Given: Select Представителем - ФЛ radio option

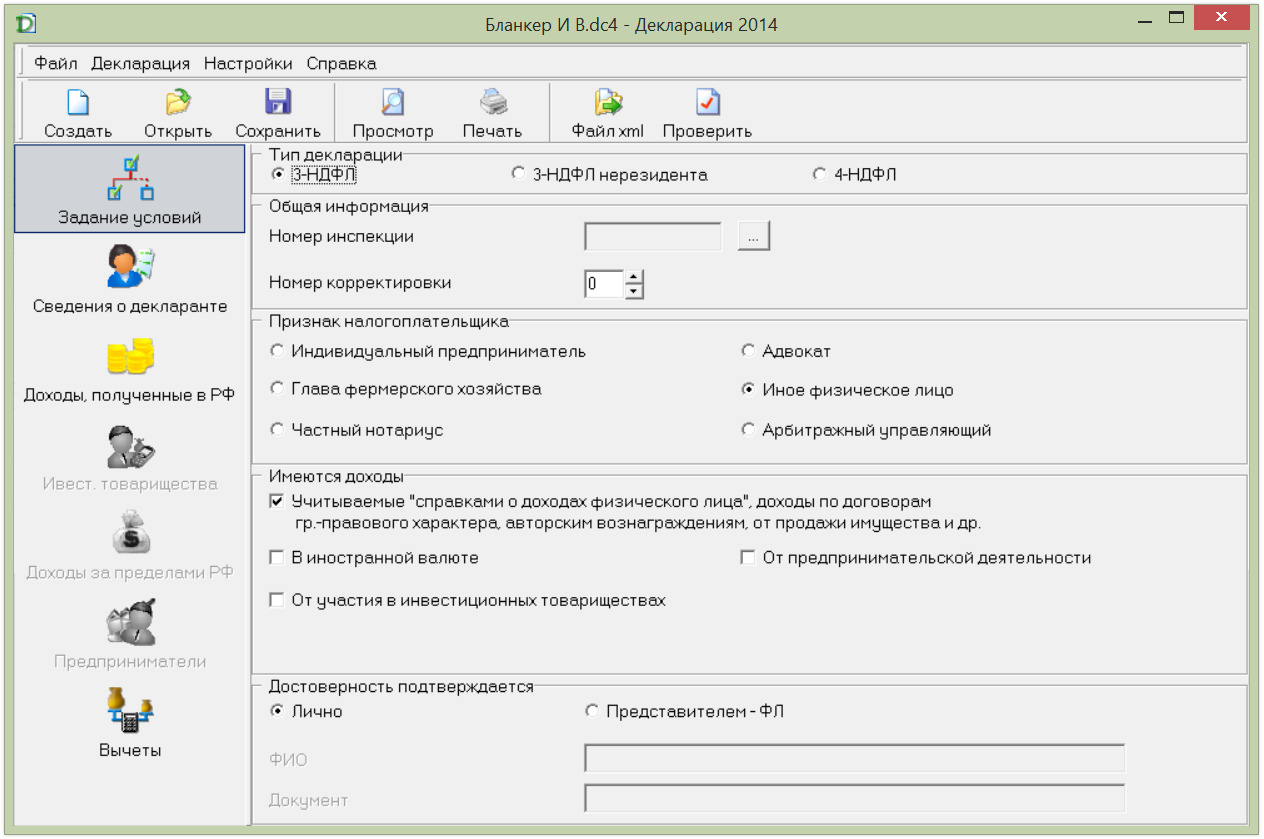Looking at the screenshot, I should [592, 711].
